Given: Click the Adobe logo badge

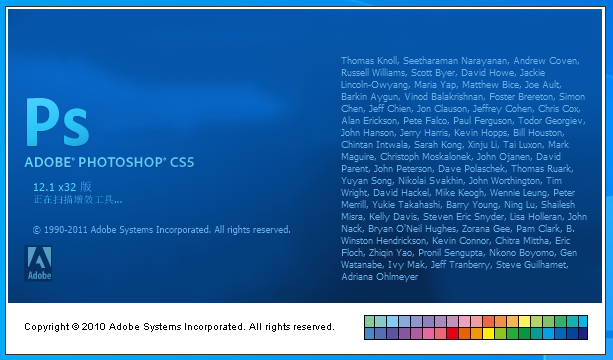Looking at the screenshot, I should click(x=38, y=263).
